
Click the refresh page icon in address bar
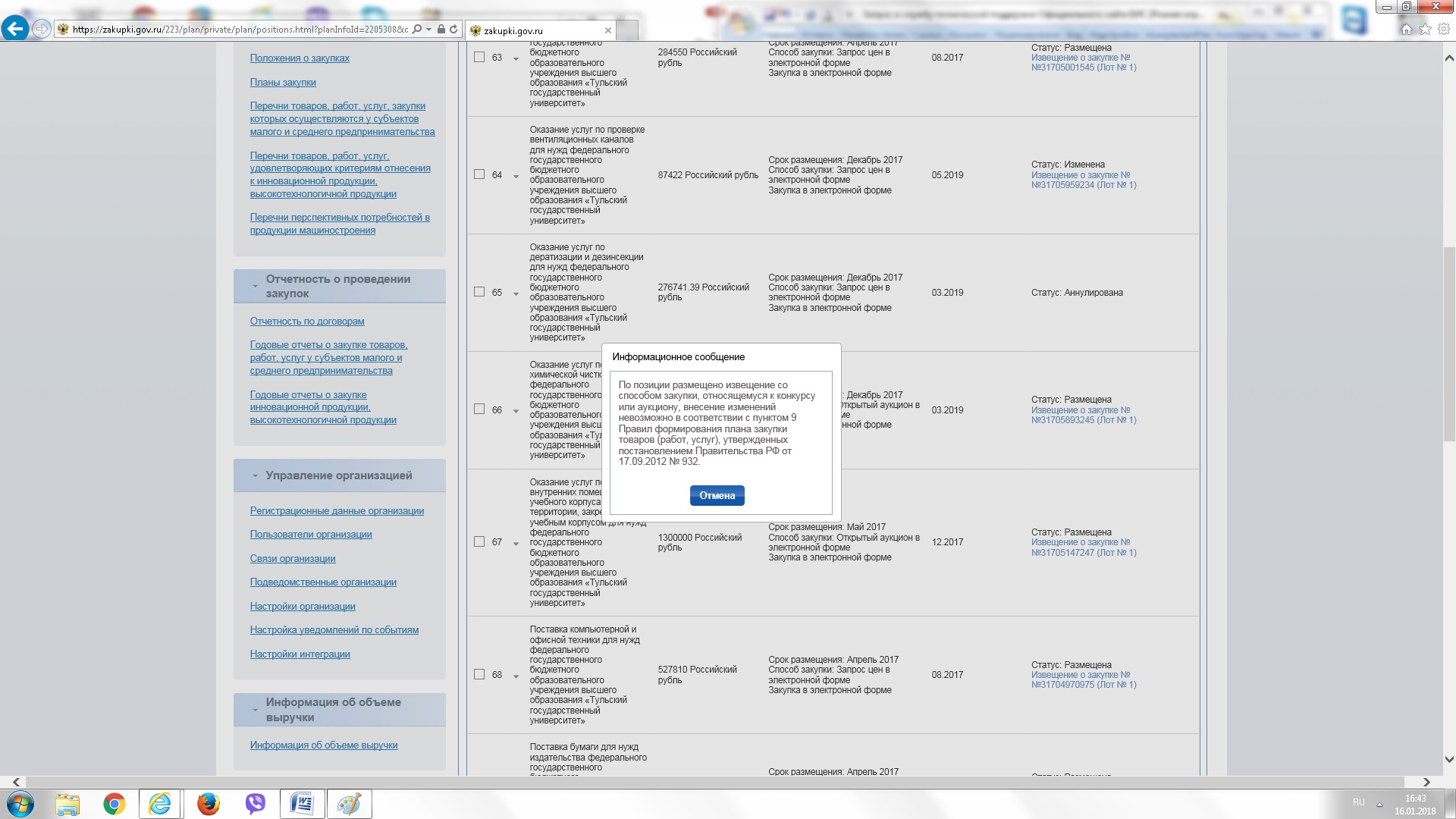(x=453, y=30)
